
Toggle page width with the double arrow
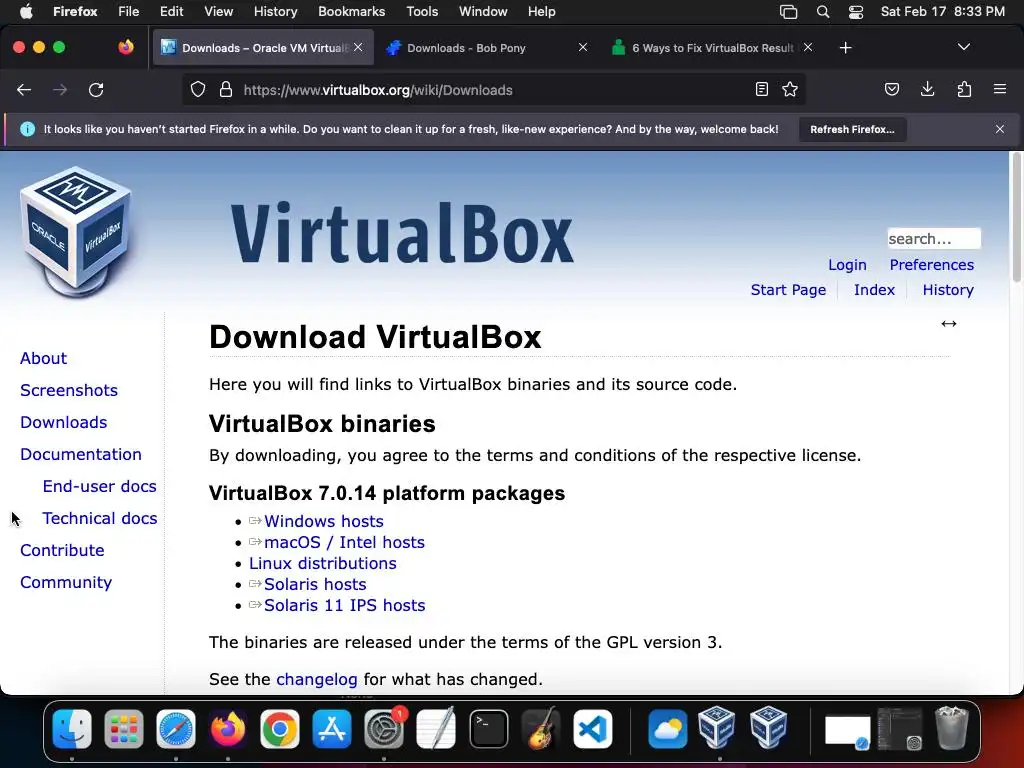(x=949, y=324)
